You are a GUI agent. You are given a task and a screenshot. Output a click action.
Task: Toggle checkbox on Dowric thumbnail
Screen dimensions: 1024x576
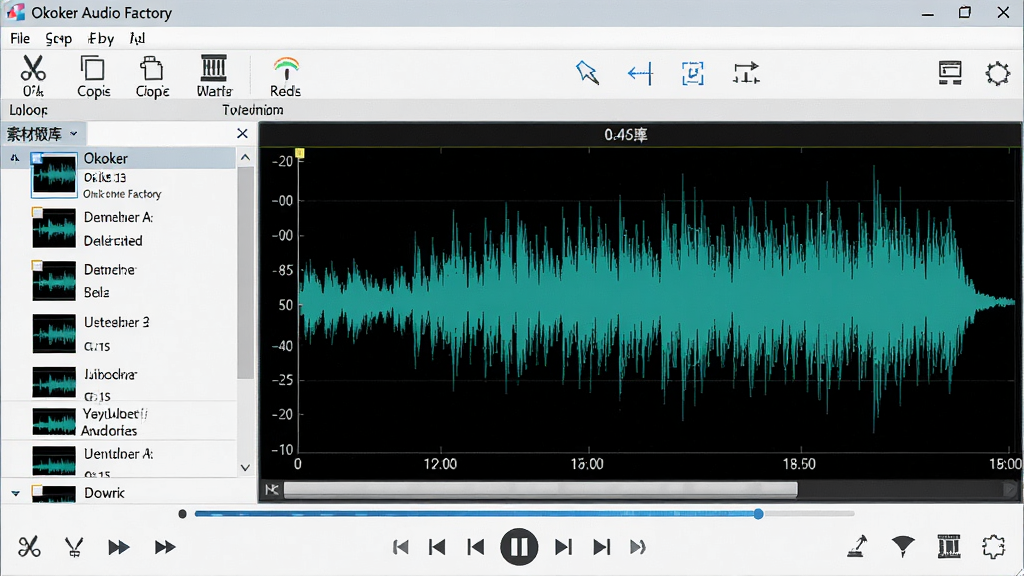pyautogui.click(x=37, y=489)
